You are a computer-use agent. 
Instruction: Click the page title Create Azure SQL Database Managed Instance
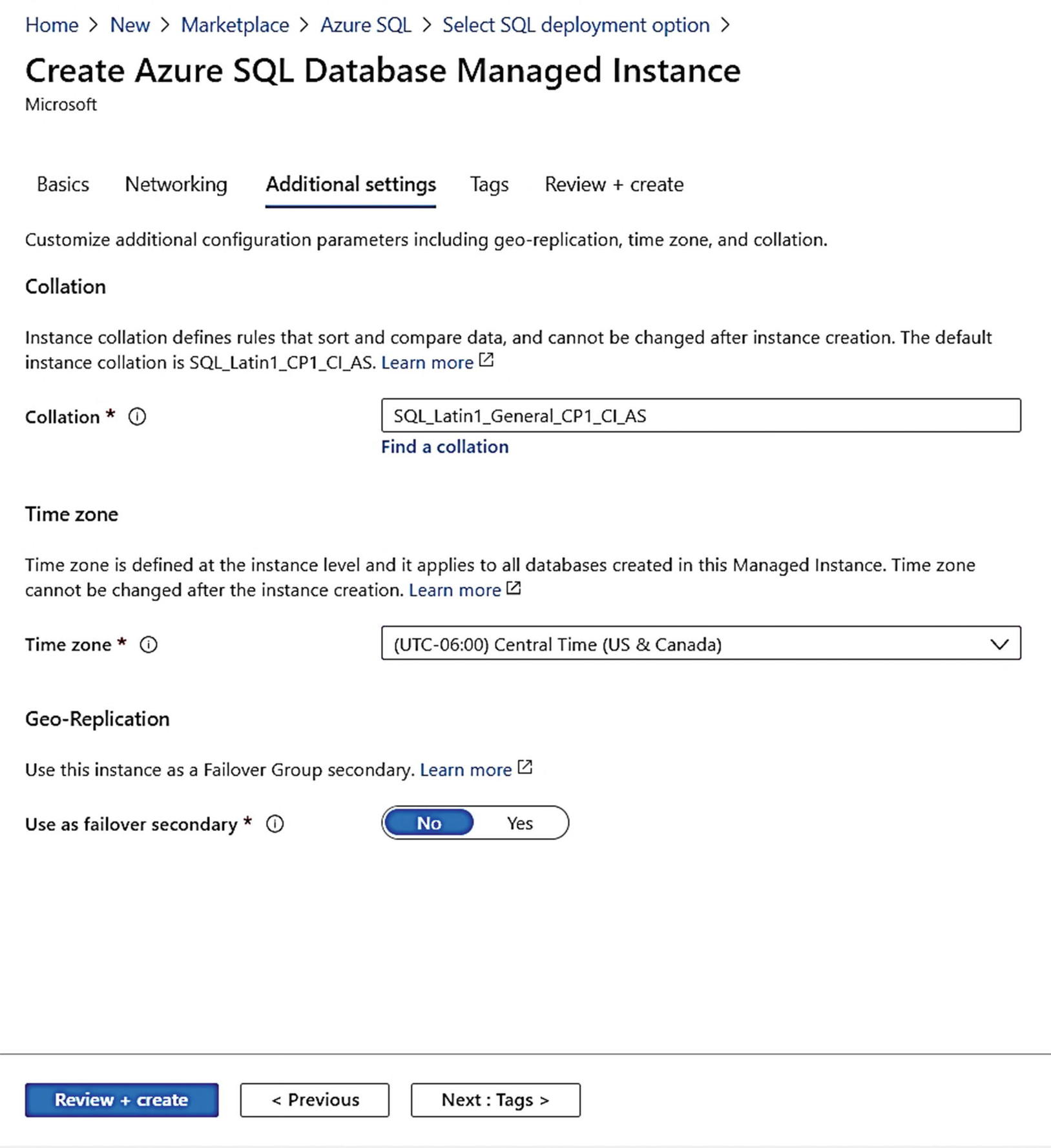(x=382, y=70)
